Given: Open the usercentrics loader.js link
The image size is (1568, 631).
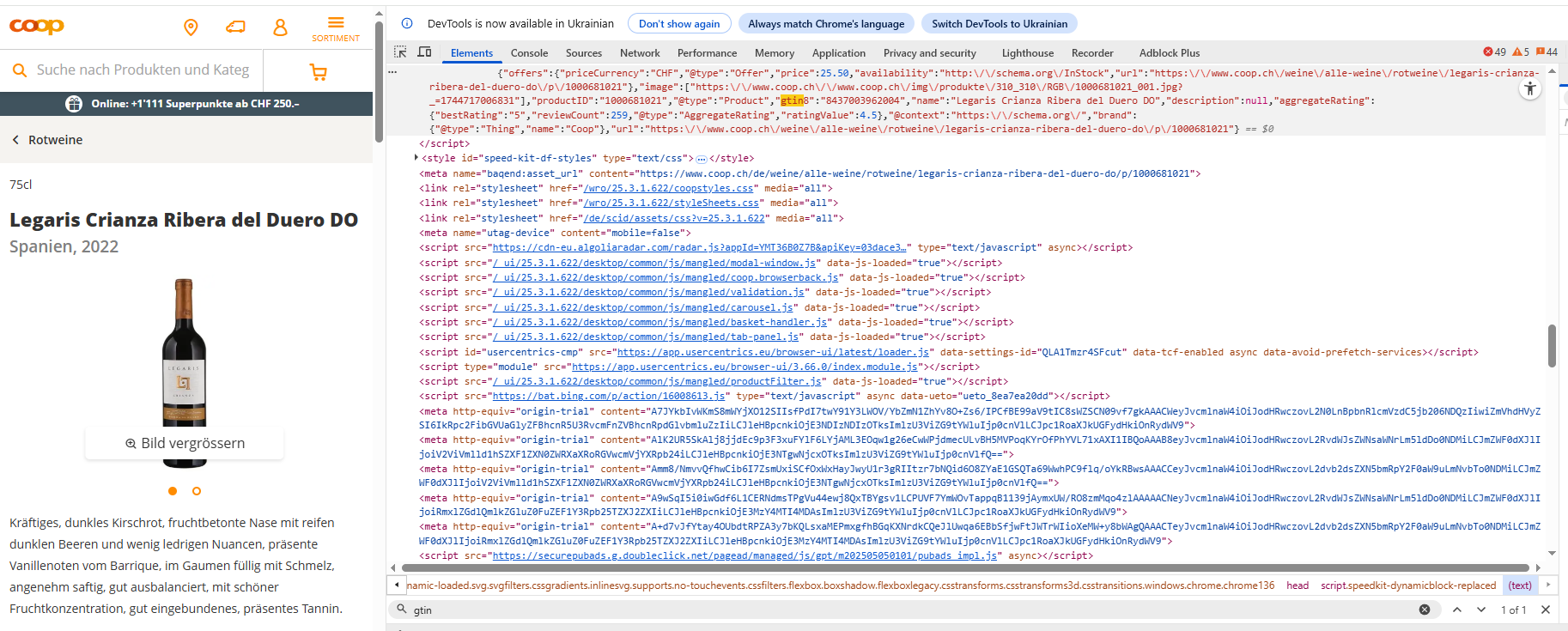Looking at the screenshot, I should click(773, 352).
